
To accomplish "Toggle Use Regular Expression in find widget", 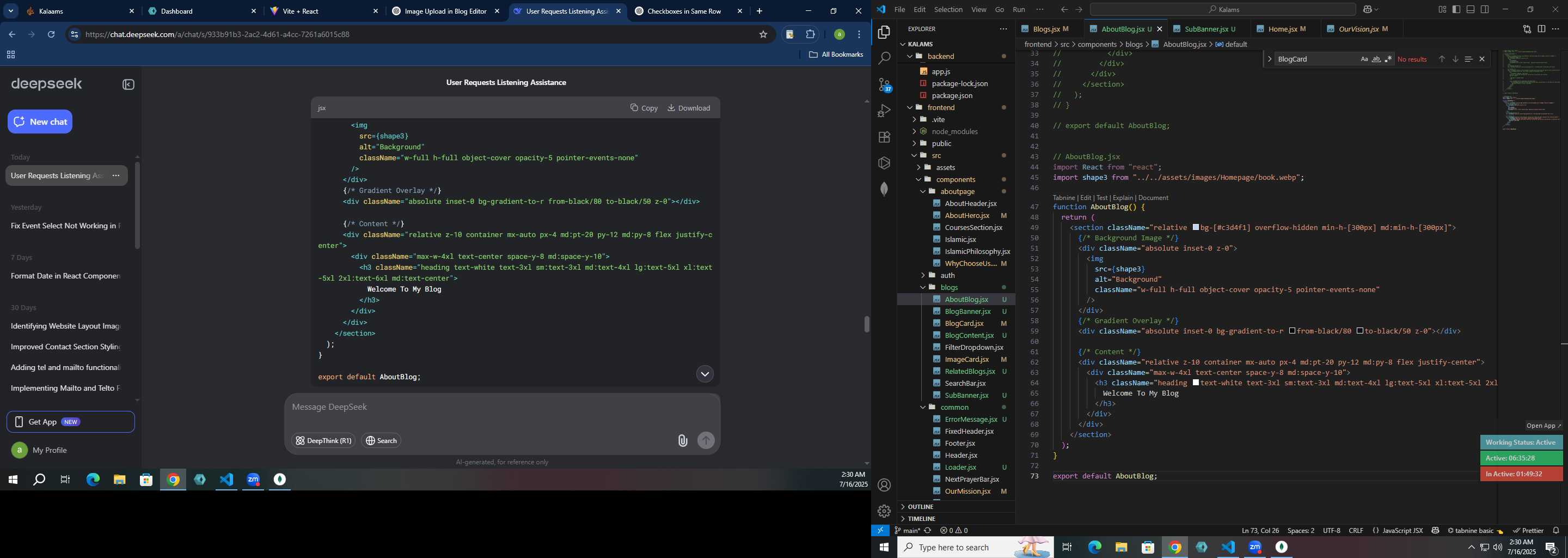I will pos(1388,59).
